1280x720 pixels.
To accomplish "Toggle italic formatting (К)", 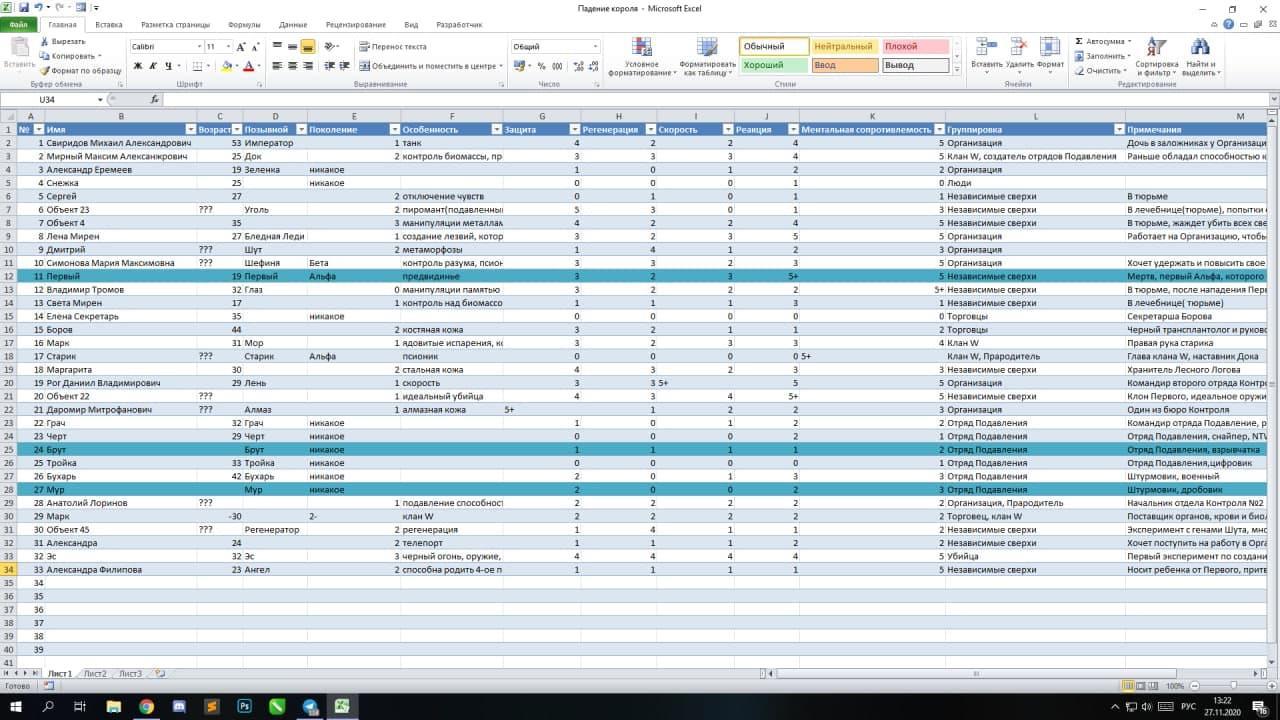I will (153, 66).
